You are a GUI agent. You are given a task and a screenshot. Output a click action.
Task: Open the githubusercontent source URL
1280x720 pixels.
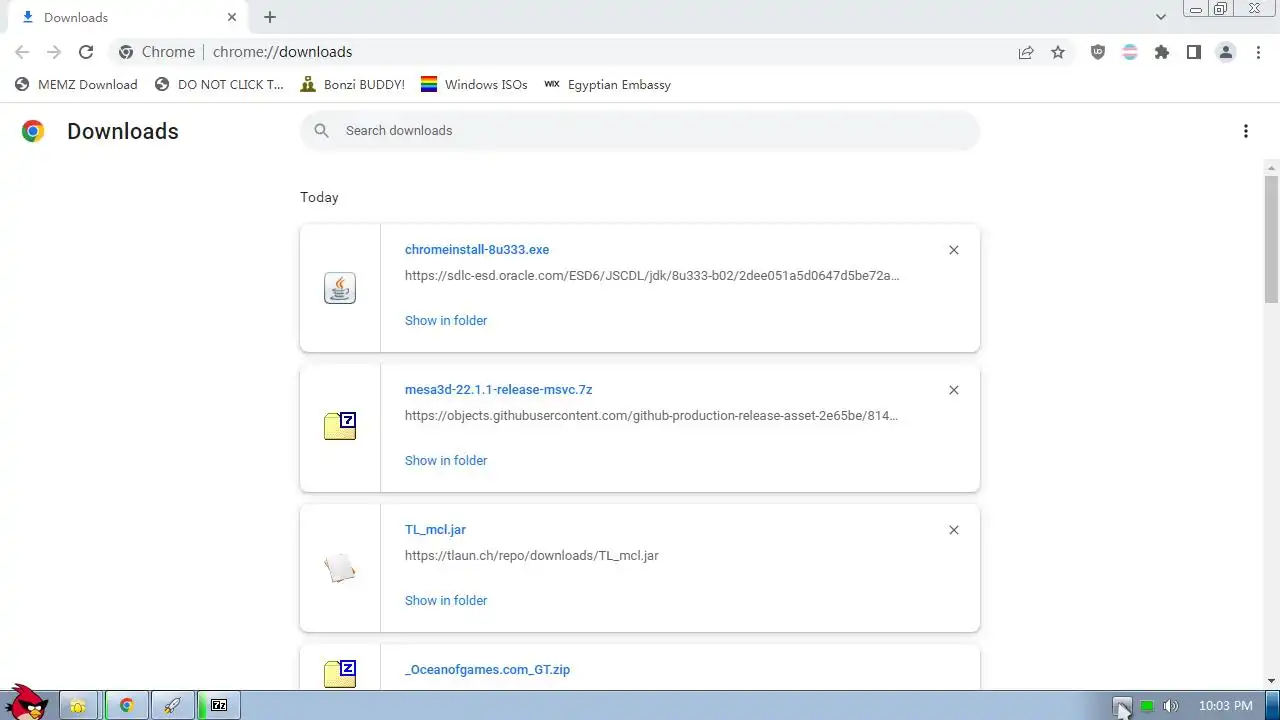tap(652, 416)
